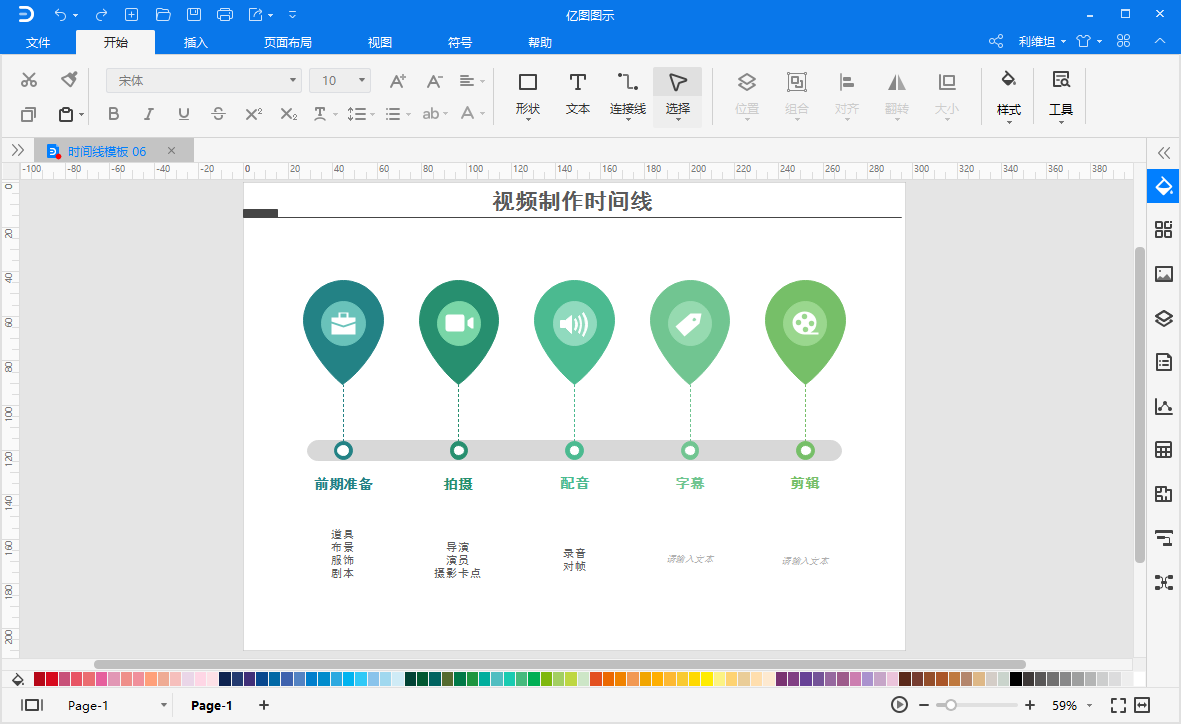Toggle underline text formatting
This screenshot has width=1181, height=724.
coord(183,114)
